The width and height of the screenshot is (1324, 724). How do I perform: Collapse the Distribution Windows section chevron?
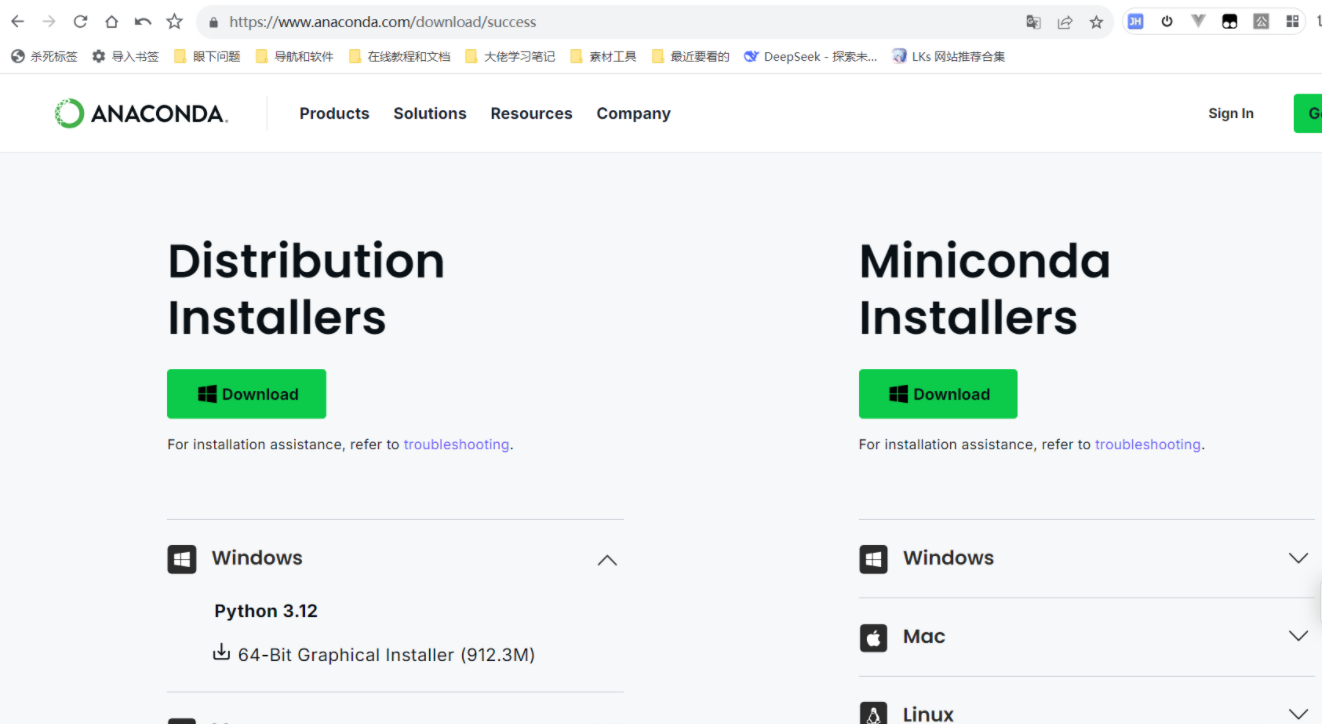point(607,560)
